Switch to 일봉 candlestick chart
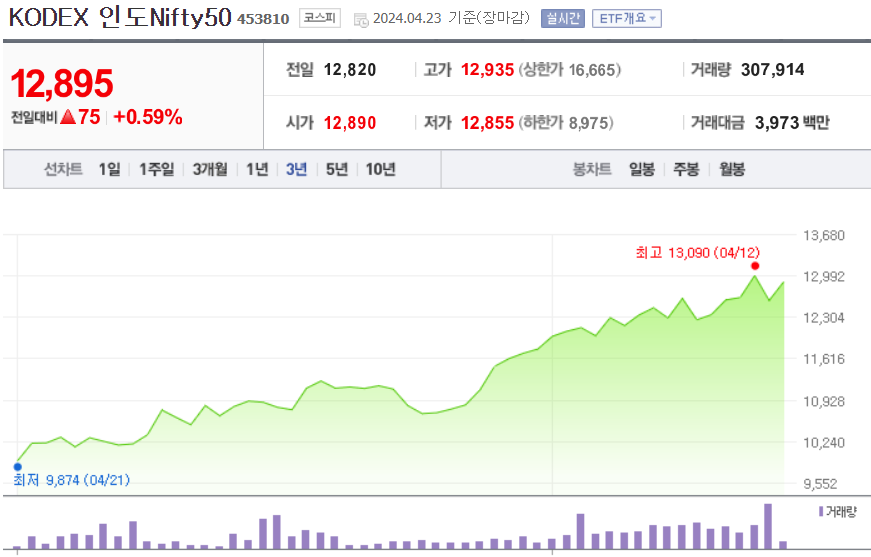This screenshot has height=557, width=871. tap(642, 169)
